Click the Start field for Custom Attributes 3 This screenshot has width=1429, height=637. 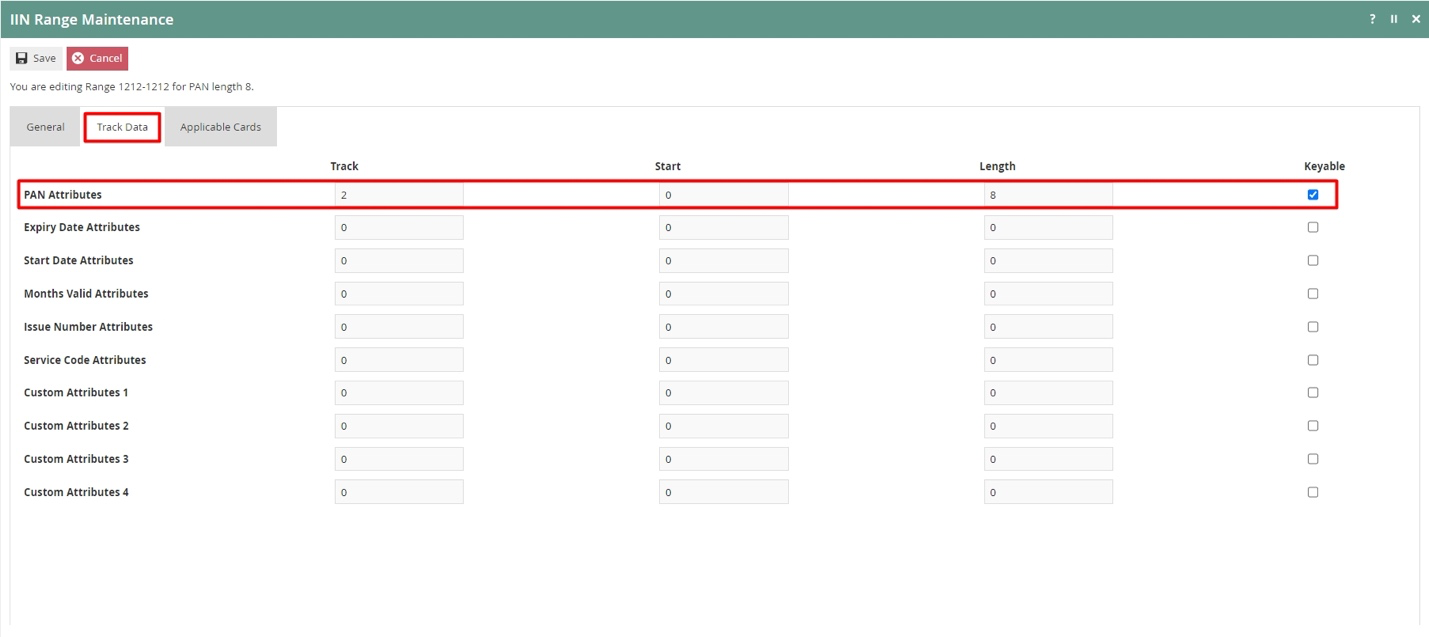point(723,458)
